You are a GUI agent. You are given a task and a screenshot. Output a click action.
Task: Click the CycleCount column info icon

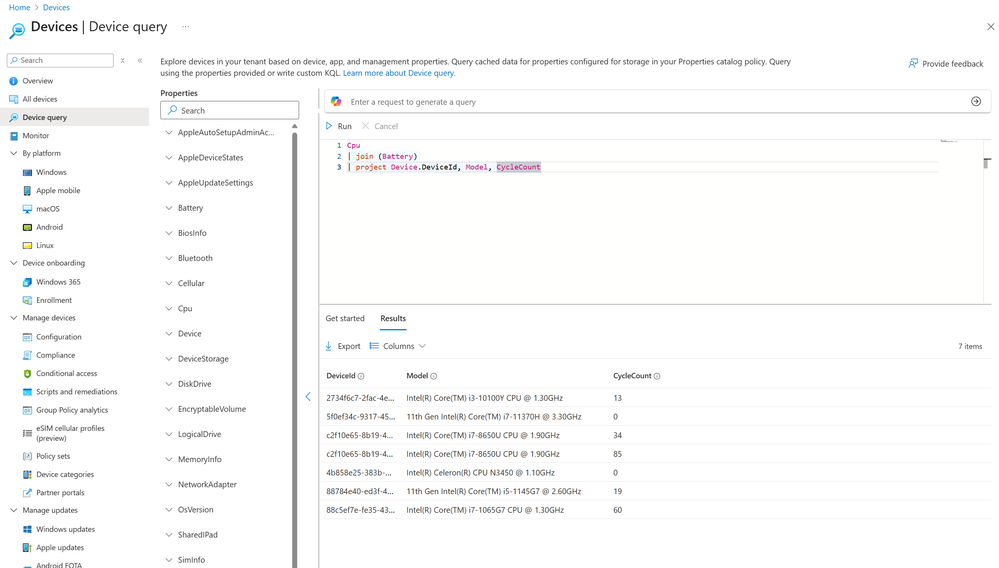[657, 376]
